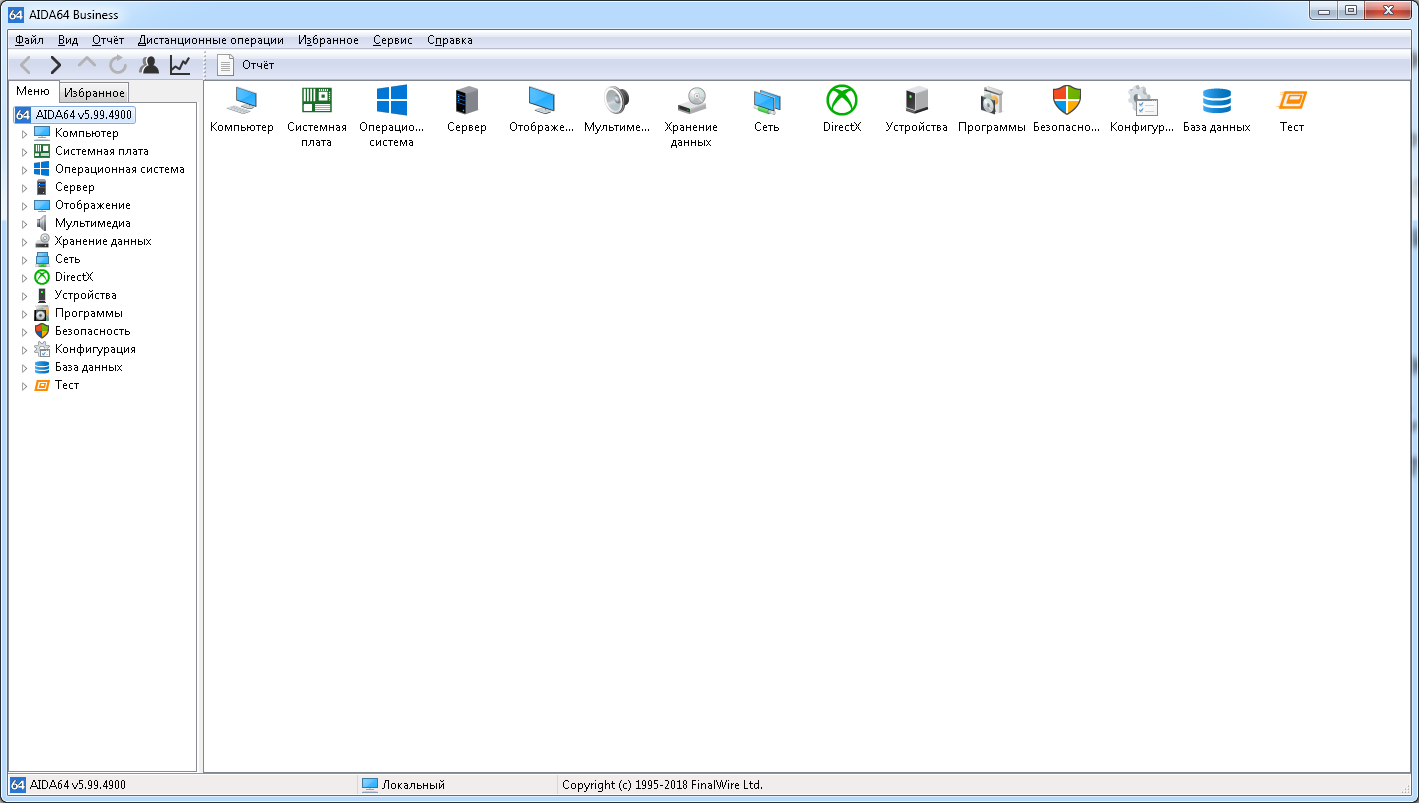Viewport: 1419px width, 803px height.
Task: Open the Программы icon in main panel
Action: coord(992,101)
